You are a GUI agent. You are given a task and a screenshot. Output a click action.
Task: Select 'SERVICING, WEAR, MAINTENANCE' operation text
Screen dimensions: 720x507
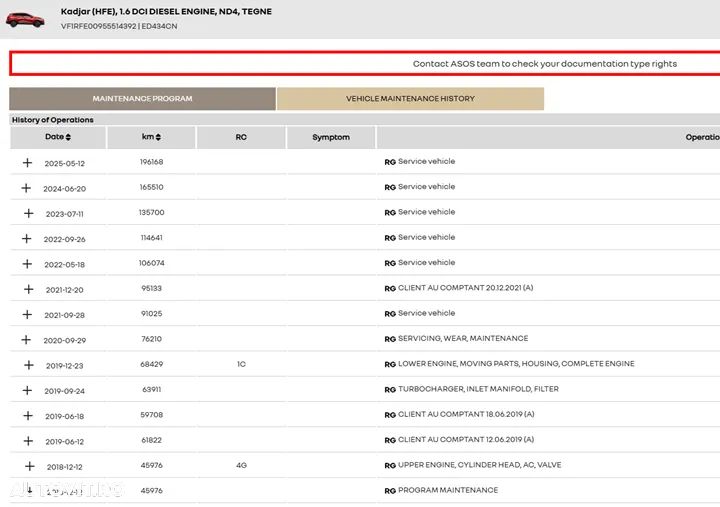[463, 338]
